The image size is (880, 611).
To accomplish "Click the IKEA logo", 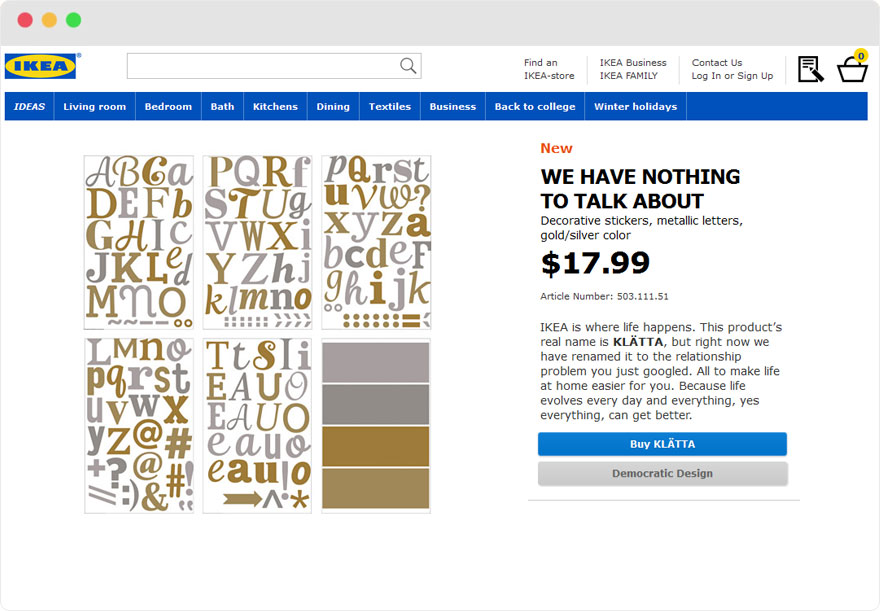I will [41, 66].
